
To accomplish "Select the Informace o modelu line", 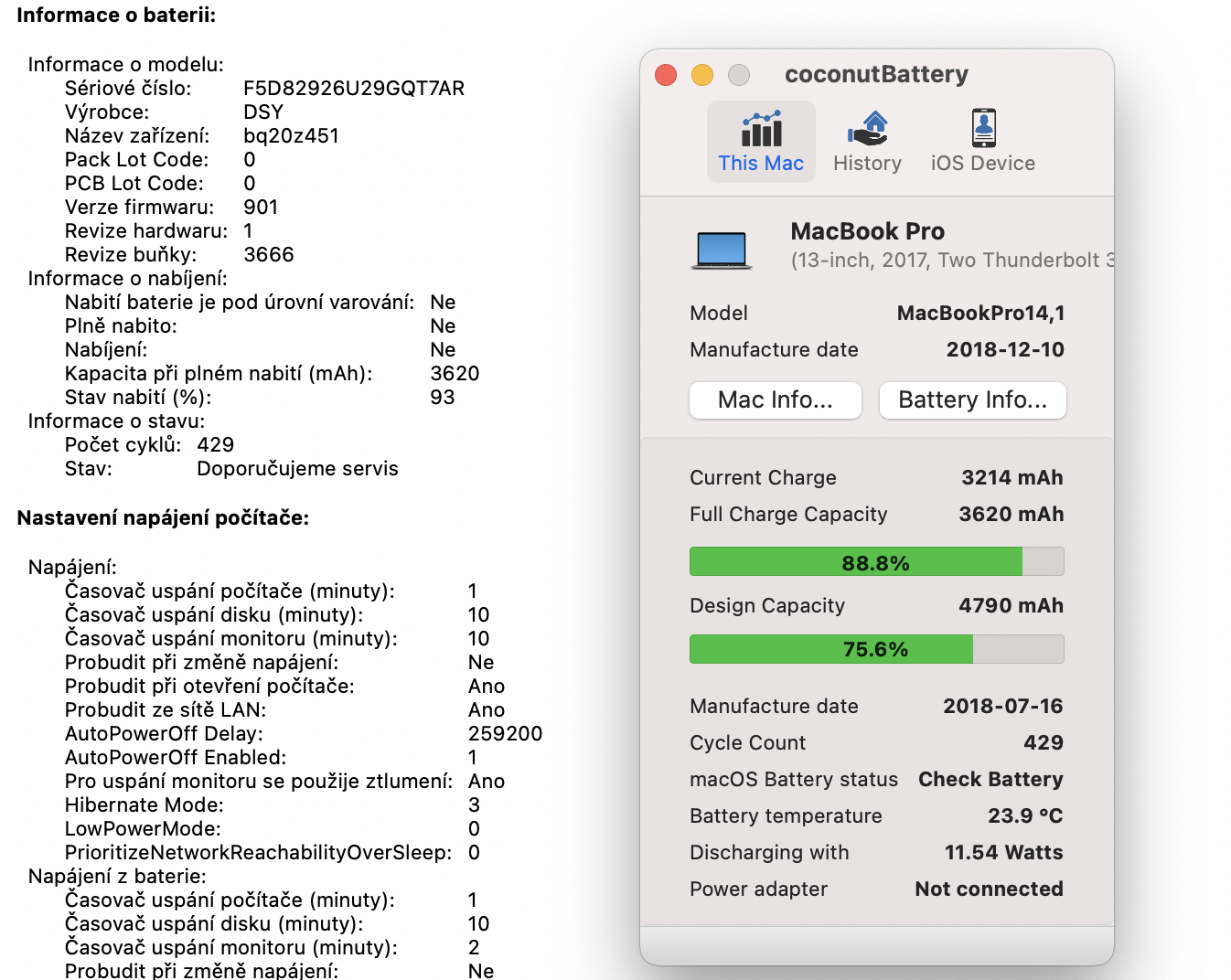I will (126, 64).
